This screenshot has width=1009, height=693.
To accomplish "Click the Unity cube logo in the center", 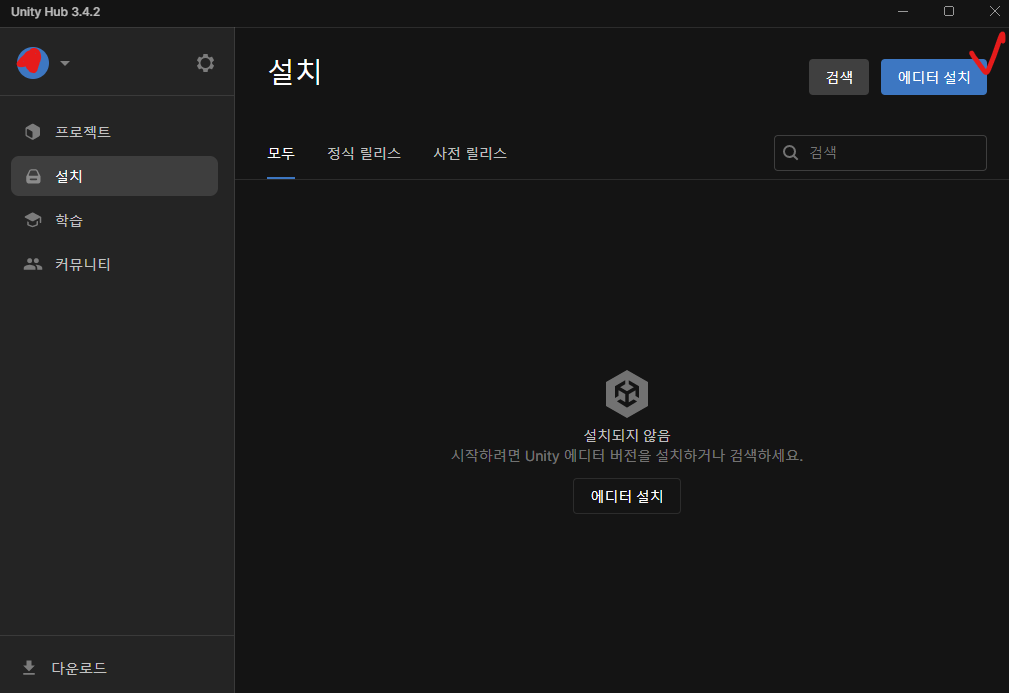I will [x=627, y=393].
